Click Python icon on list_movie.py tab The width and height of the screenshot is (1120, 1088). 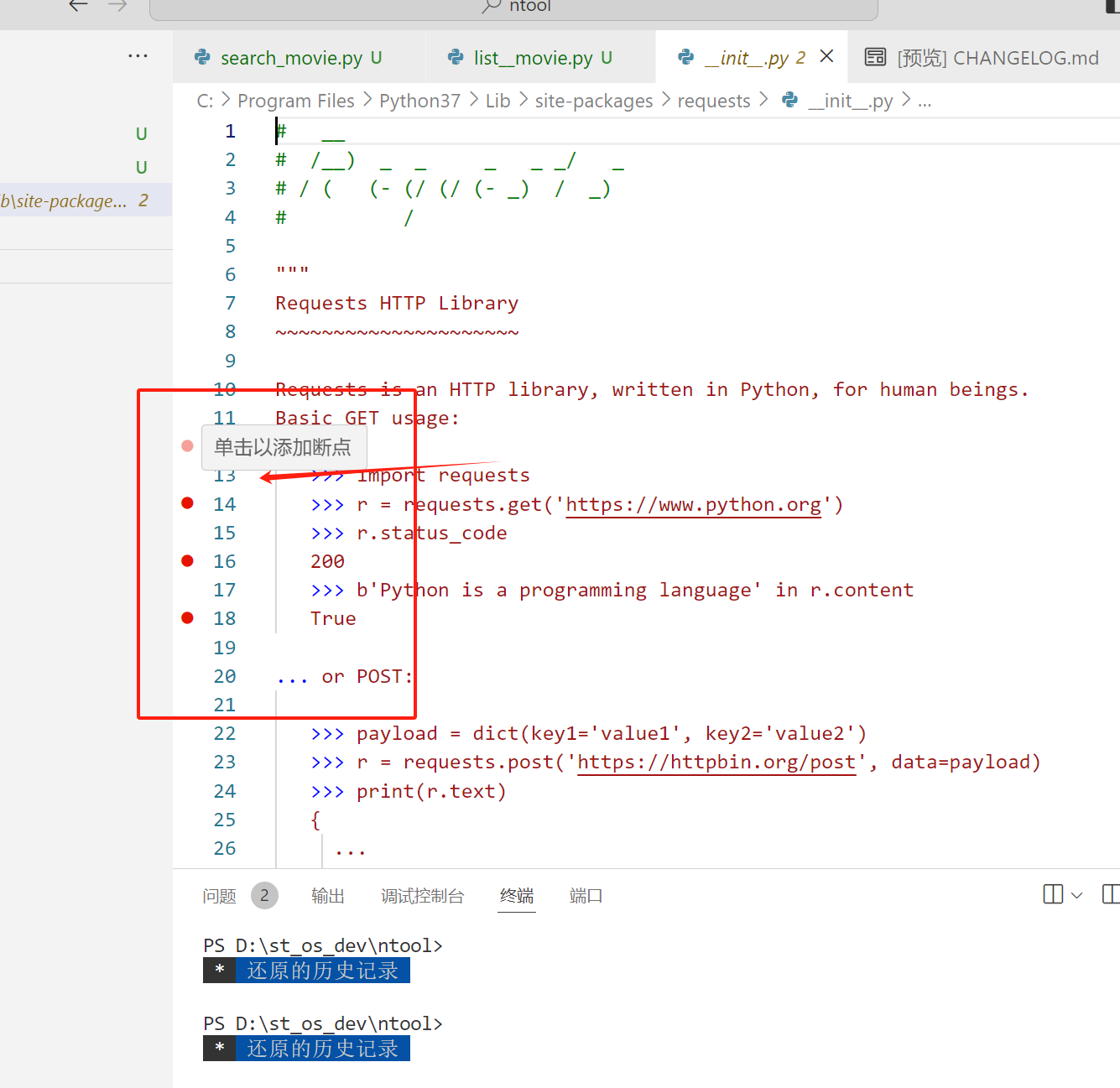pos(456,57)
